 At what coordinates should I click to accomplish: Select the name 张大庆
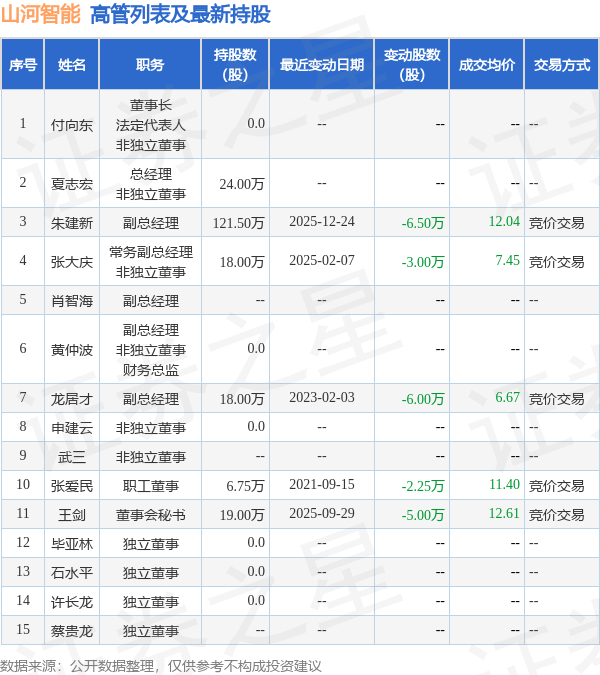coord(72,262)
